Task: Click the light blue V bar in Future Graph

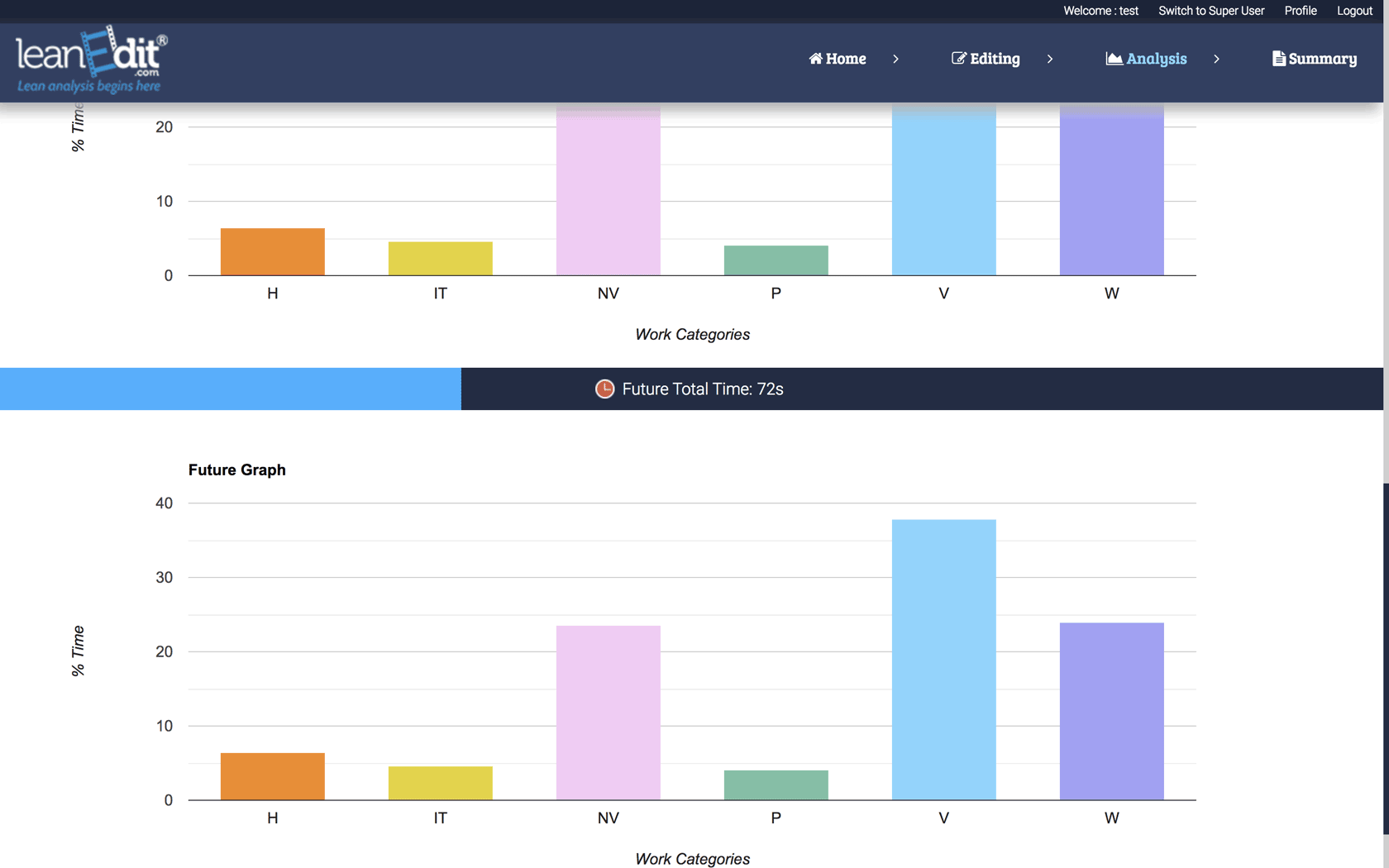Action: point(944,660)
